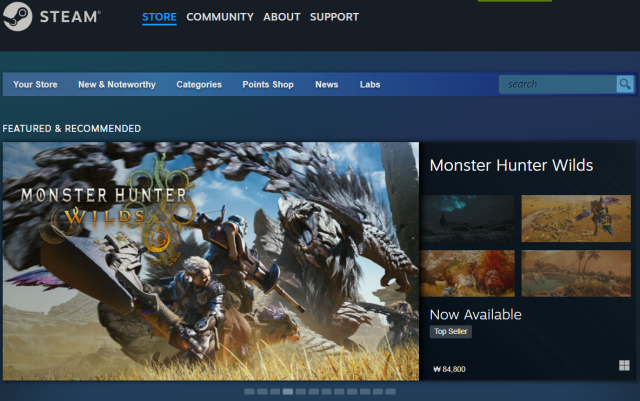Open Steam Labs
This screenshot has width=640, height=401.
coord(370,85)
